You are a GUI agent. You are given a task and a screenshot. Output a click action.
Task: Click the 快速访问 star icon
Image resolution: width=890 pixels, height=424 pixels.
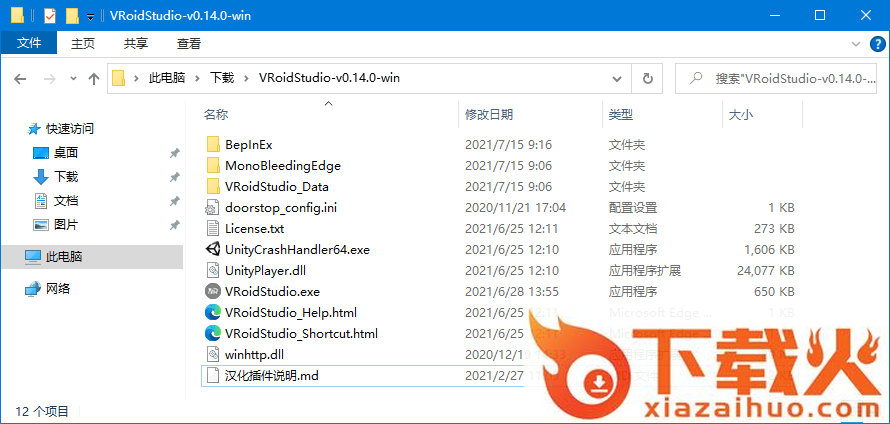[34, 129]
